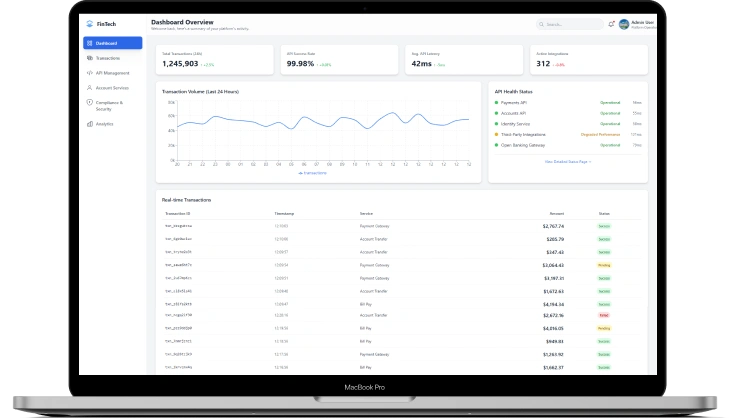Click the Compliance & Security shield icon

[89, 104]
